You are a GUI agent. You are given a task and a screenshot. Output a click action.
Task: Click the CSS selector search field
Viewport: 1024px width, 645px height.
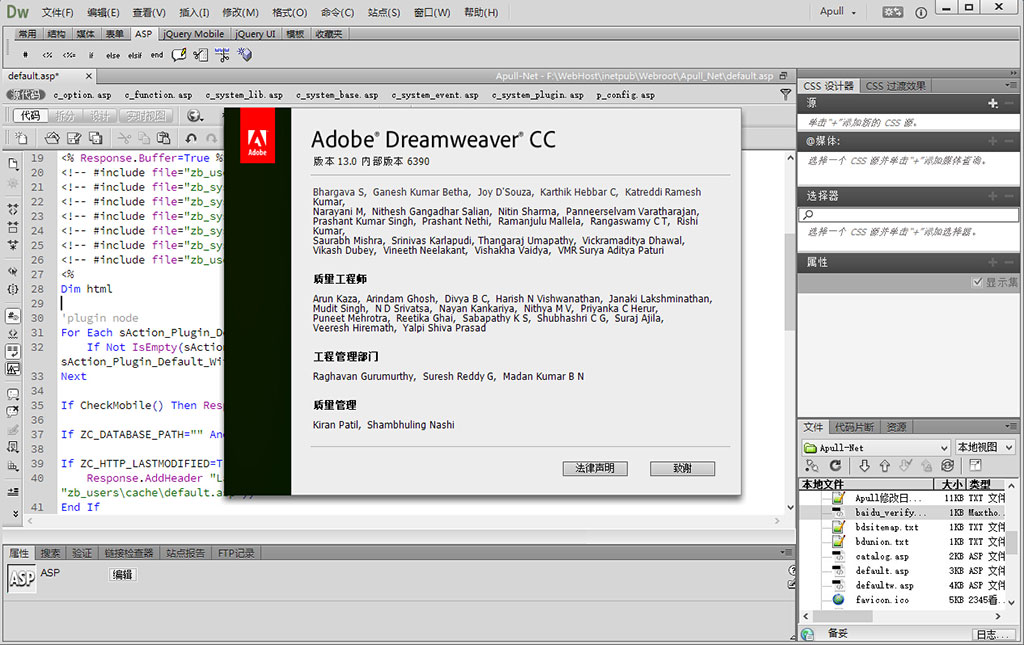click(x=908, y=214)
